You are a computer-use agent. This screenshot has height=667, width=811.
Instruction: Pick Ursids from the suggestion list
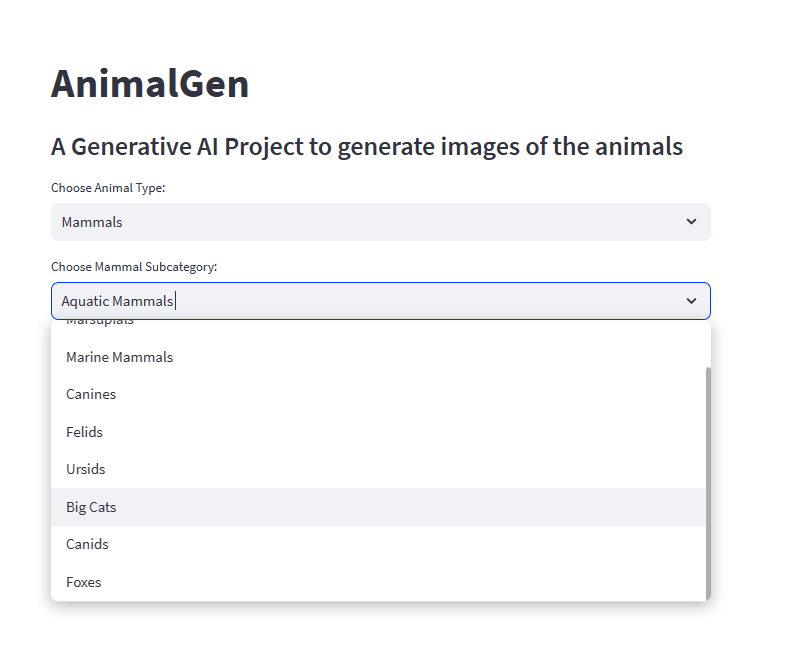85,469
